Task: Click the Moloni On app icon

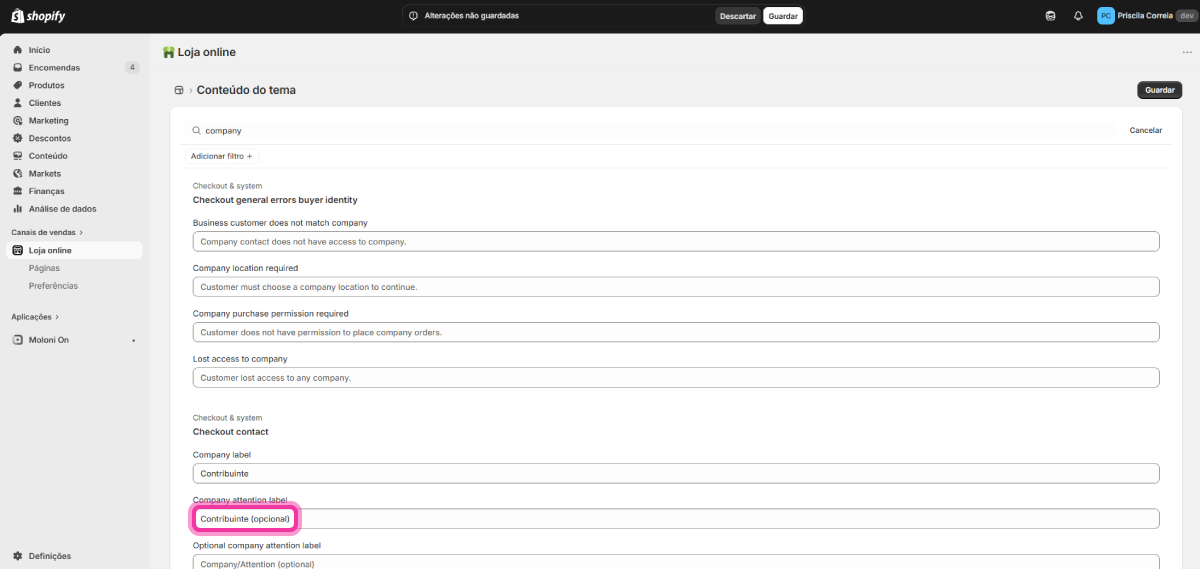Action: [18, 340]
